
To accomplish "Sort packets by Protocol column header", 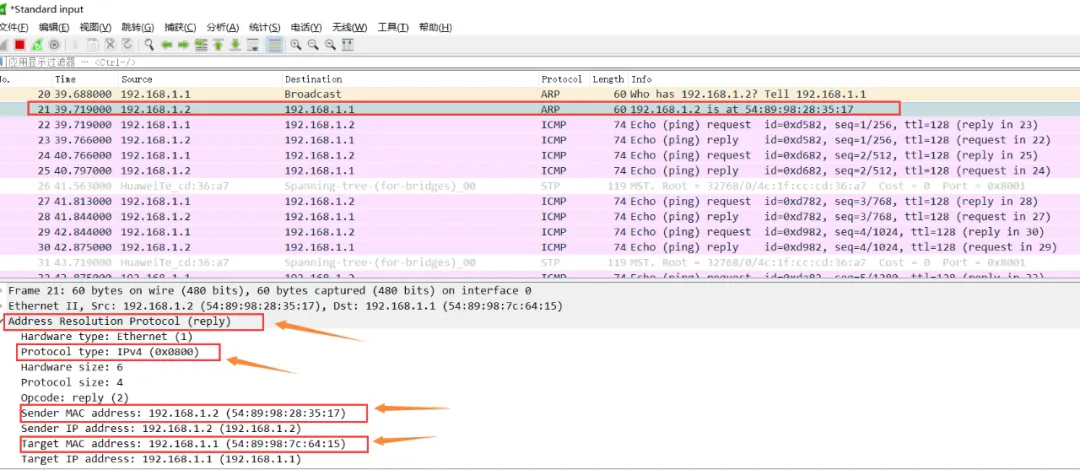I will click(561, 79).
